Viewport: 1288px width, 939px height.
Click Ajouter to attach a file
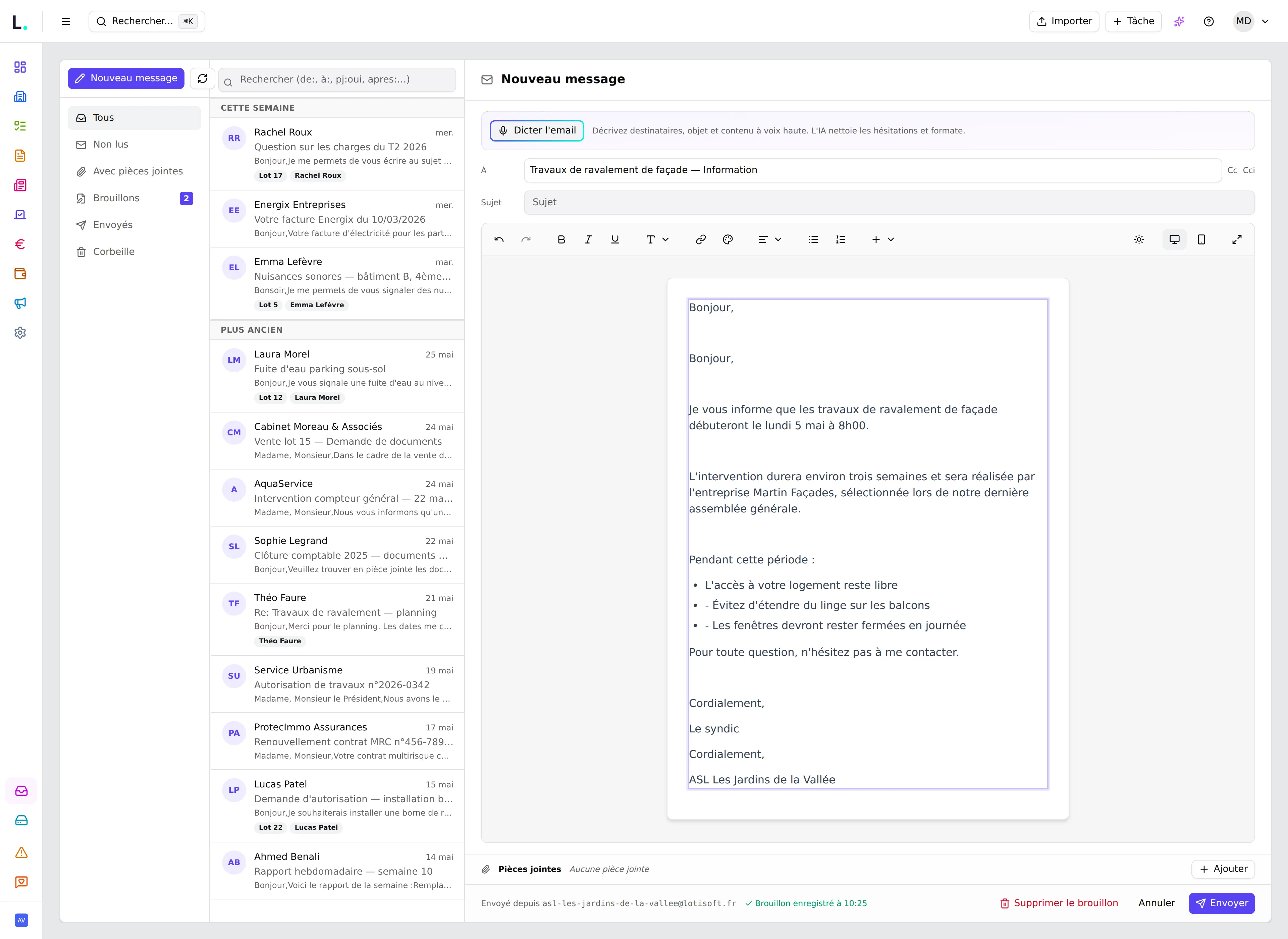(1223, 869)
